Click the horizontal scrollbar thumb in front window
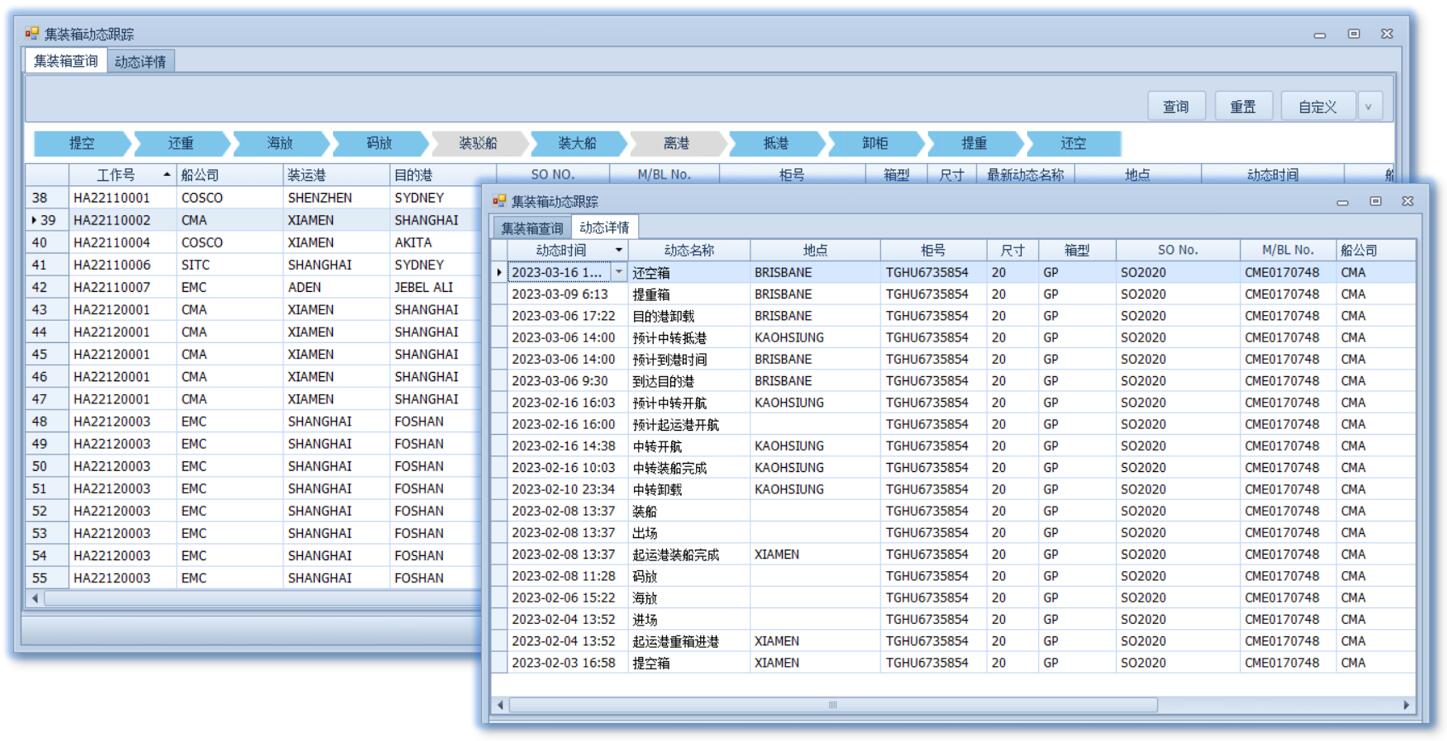1447x741 pixels. 832,705
